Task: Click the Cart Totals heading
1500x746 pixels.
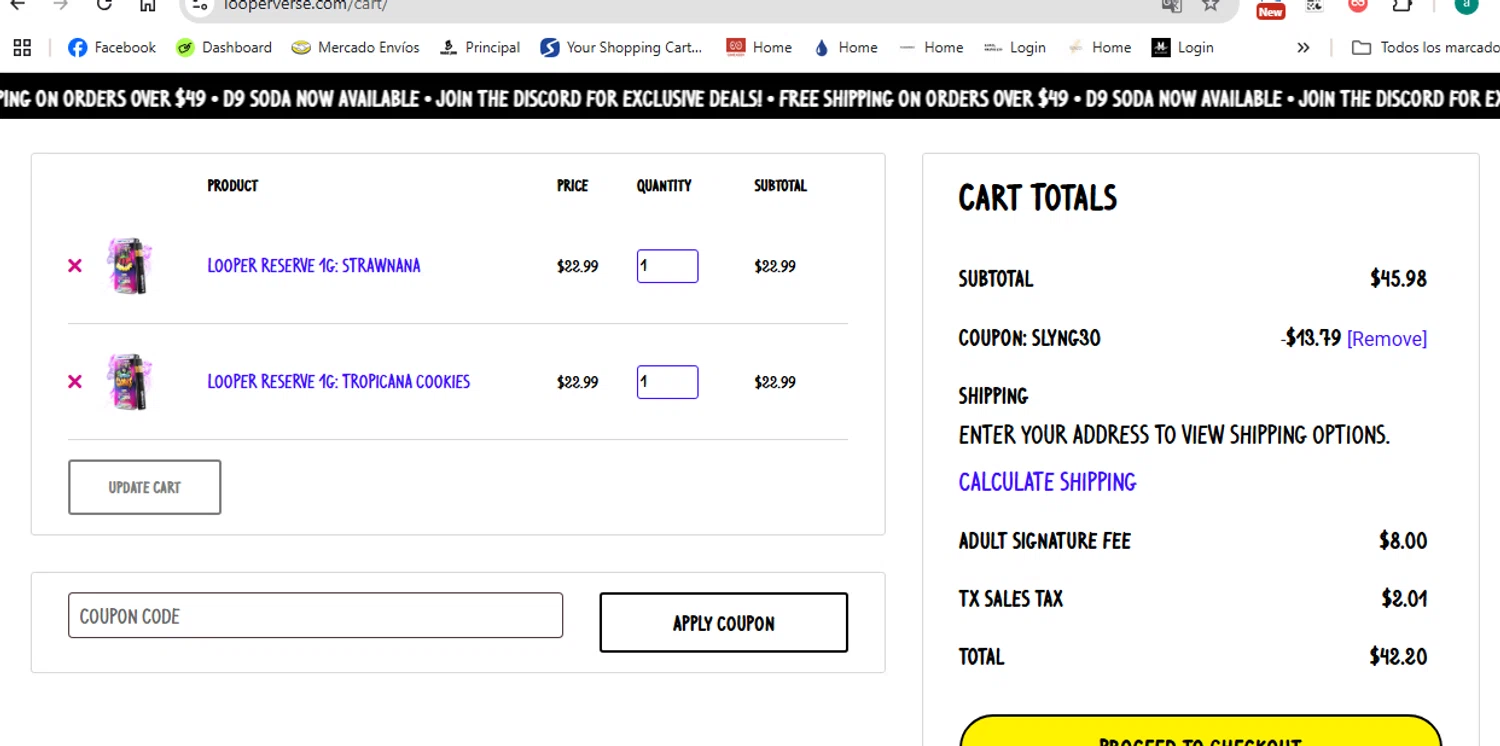Action: (1037, 198)
